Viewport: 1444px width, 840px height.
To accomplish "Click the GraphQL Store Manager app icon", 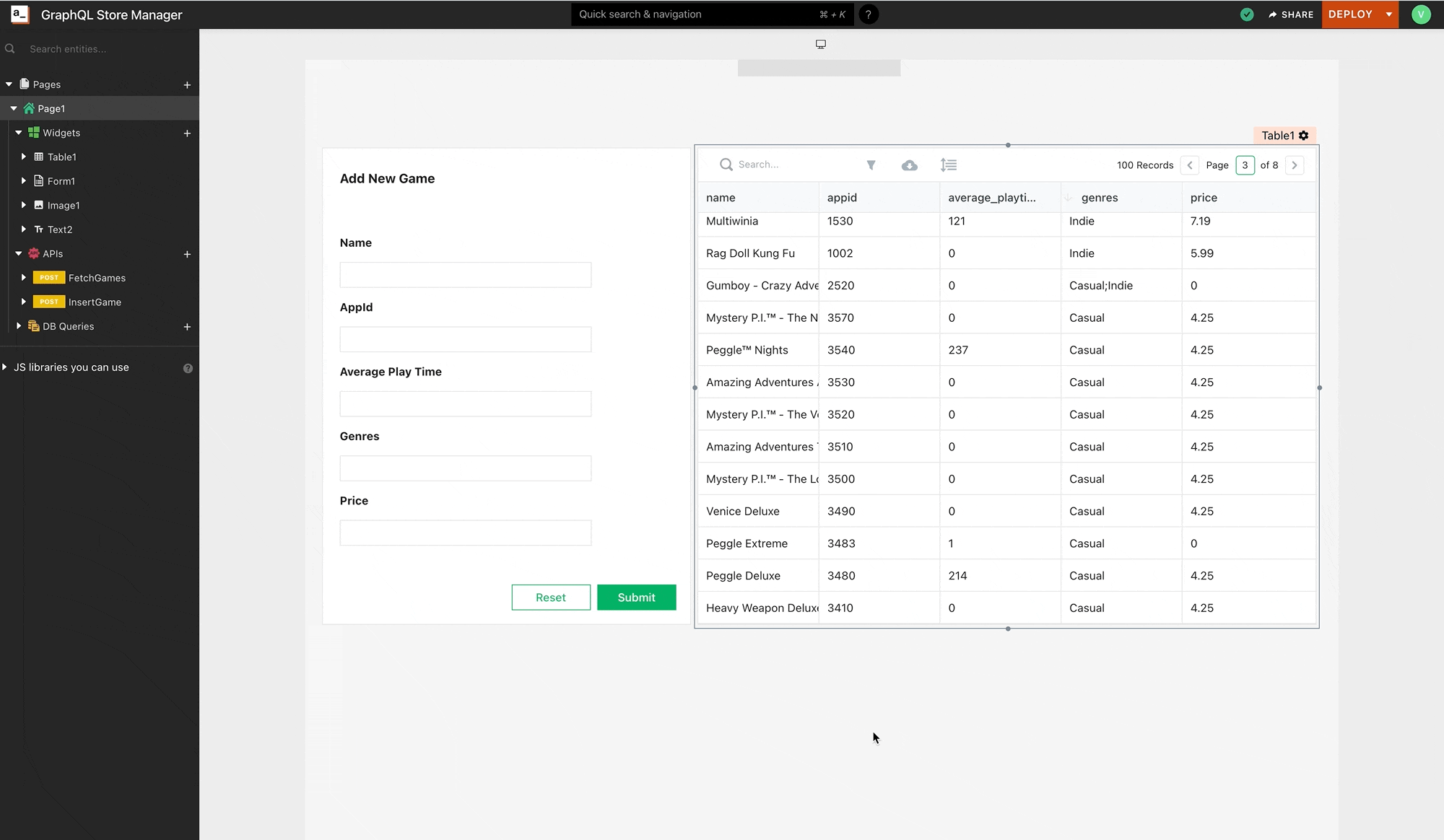I will coord(19,14).
